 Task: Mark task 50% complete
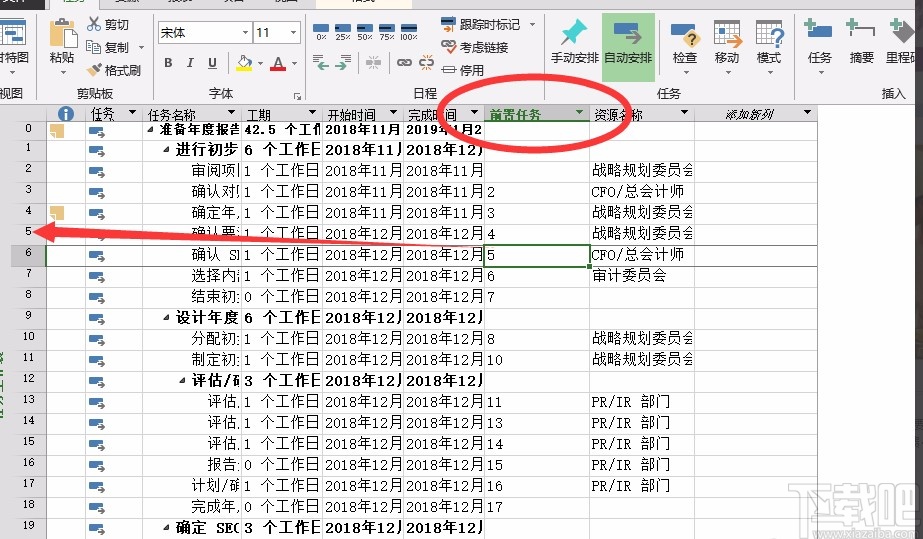365,32
